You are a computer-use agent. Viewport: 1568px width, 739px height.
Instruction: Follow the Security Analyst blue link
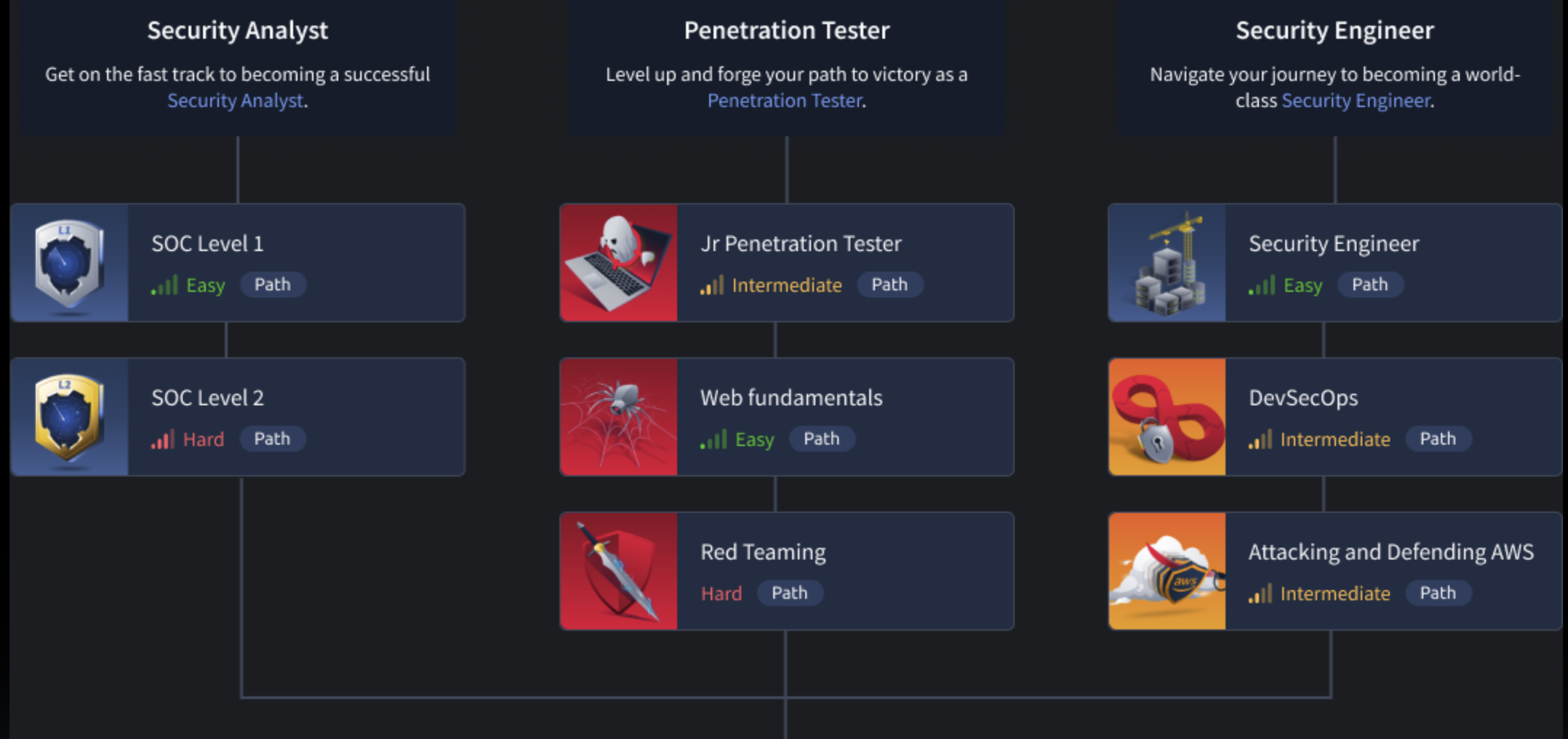coord(235,100)
